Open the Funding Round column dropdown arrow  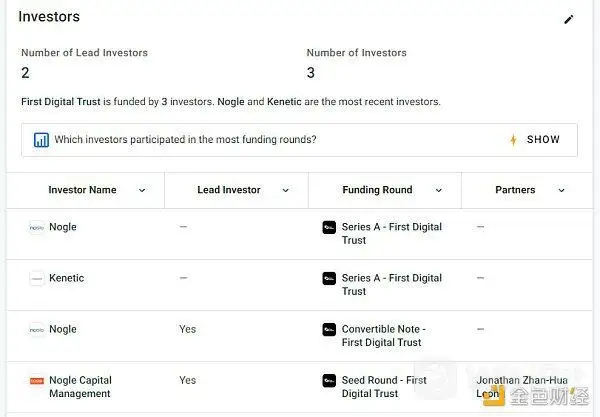[x=438, y=191]
